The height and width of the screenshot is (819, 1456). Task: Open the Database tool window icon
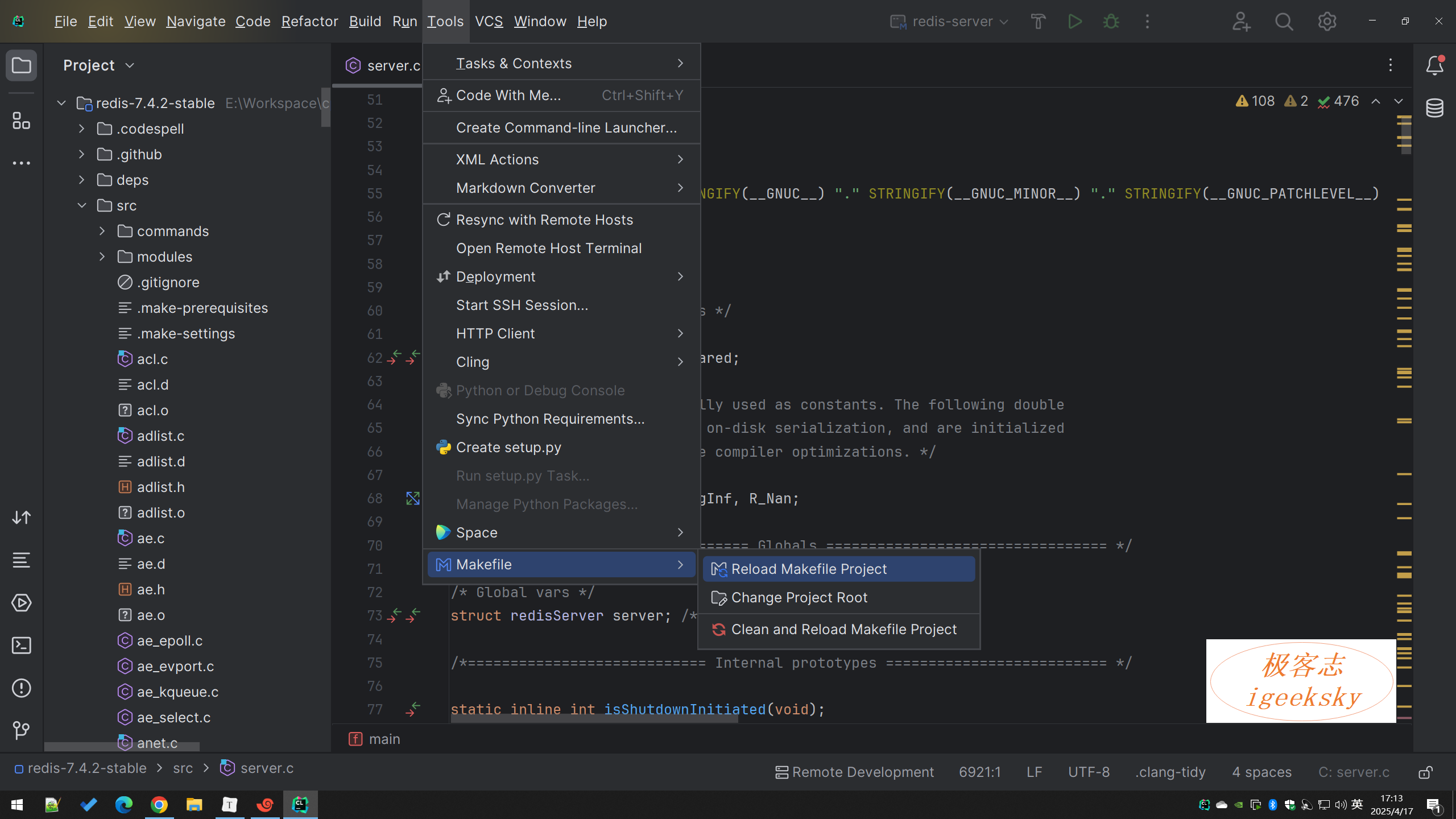click(x=1434, y=107)
